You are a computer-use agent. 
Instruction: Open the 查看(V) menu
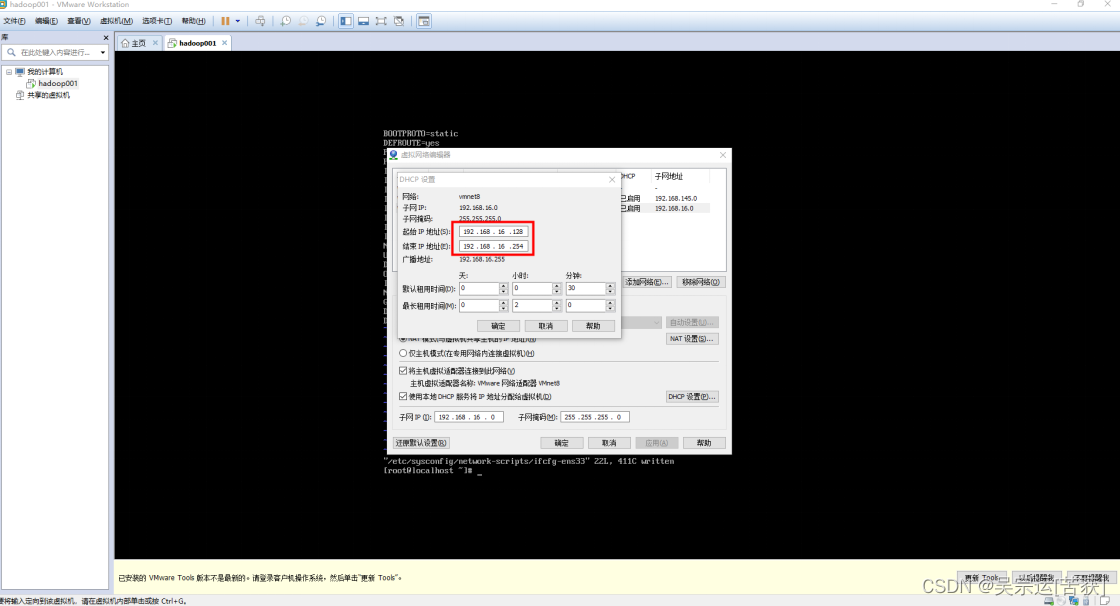(x=79, y=21)
